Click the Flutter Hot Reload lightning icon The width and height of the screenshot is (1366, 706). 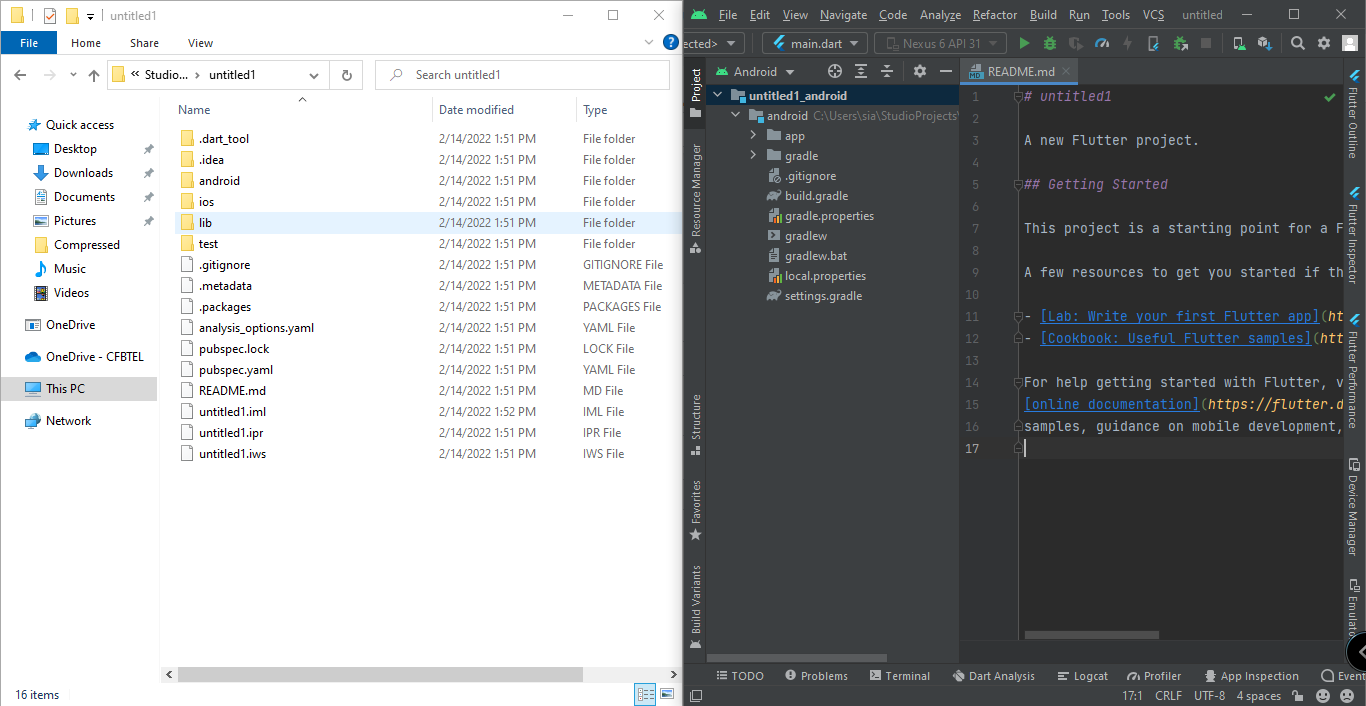pyautogui.click(x=1128, y=43)
